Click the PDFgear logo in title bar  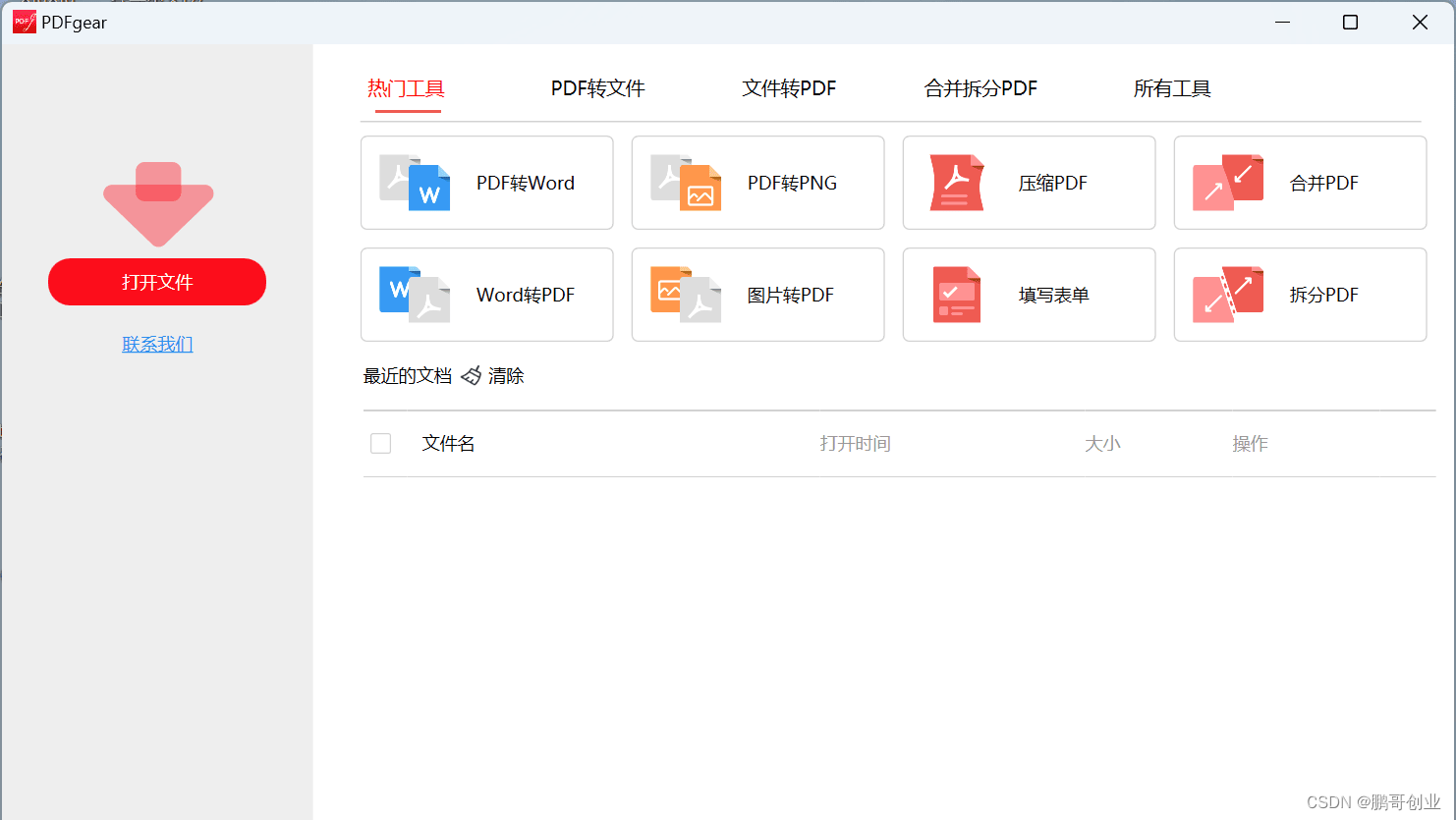pyautogui.click(x=25, y=22)
